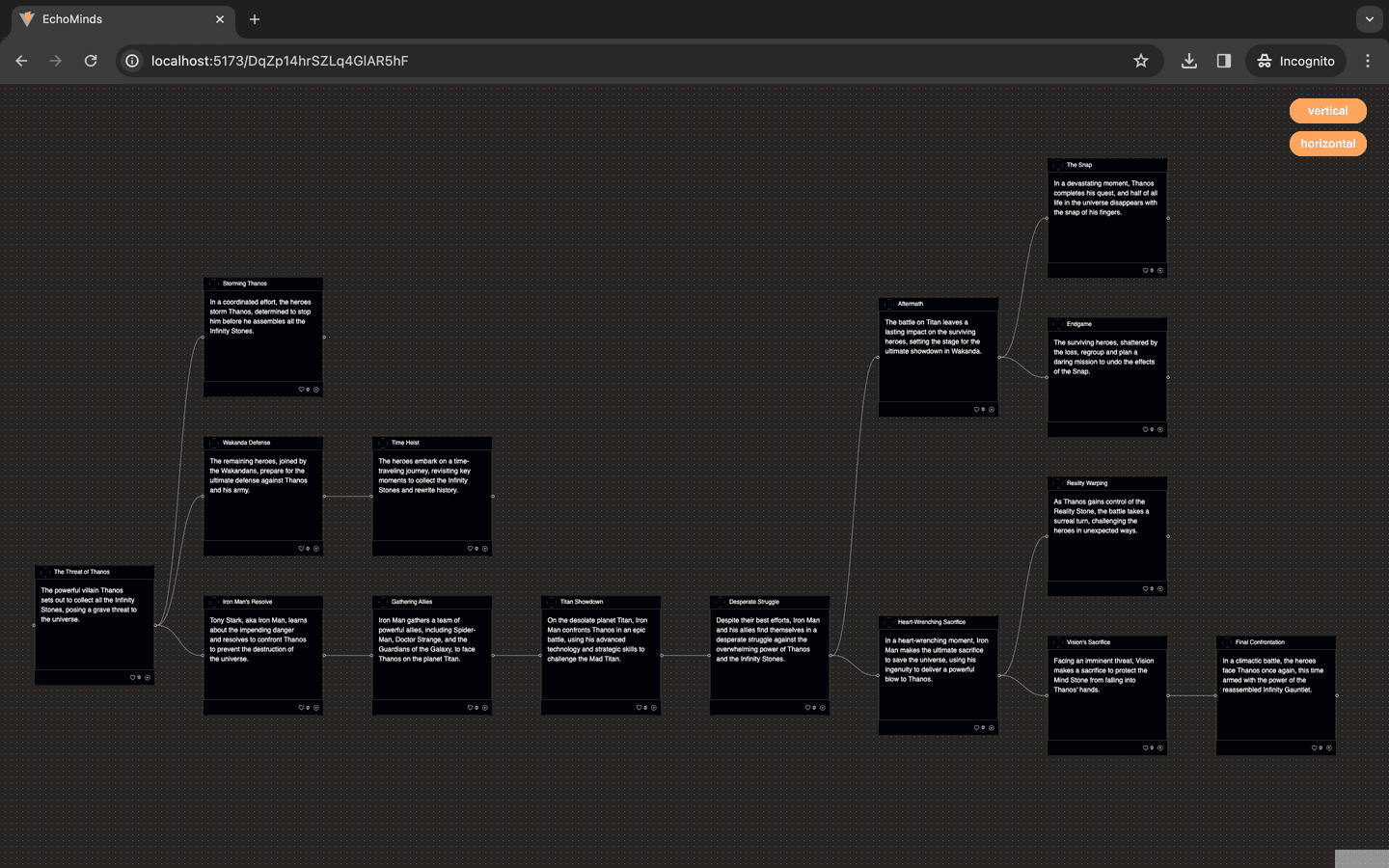Click left connection handle of Time Heist
1389x868 pixels.
click(x=372, y=497)
